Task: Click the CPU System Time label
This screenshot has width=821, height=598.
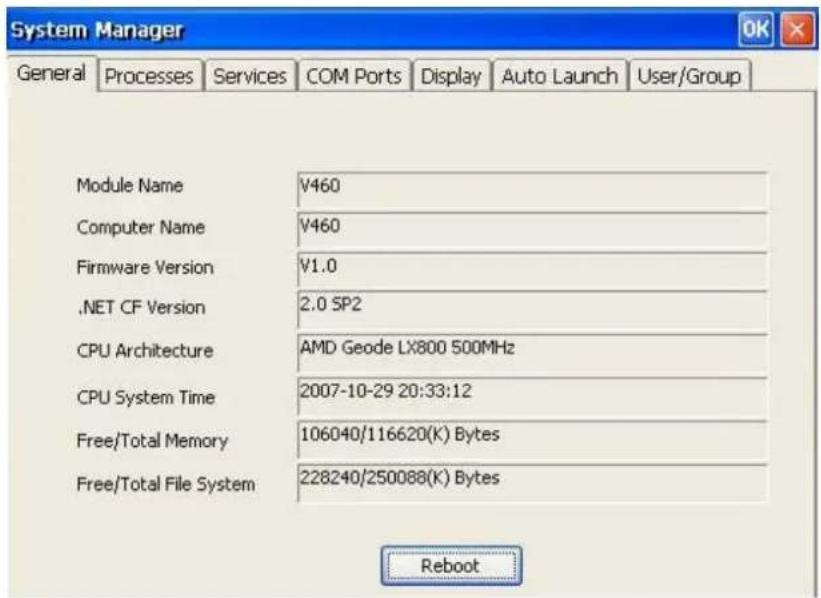Action: pyautogui.click(x=146, y=397)
